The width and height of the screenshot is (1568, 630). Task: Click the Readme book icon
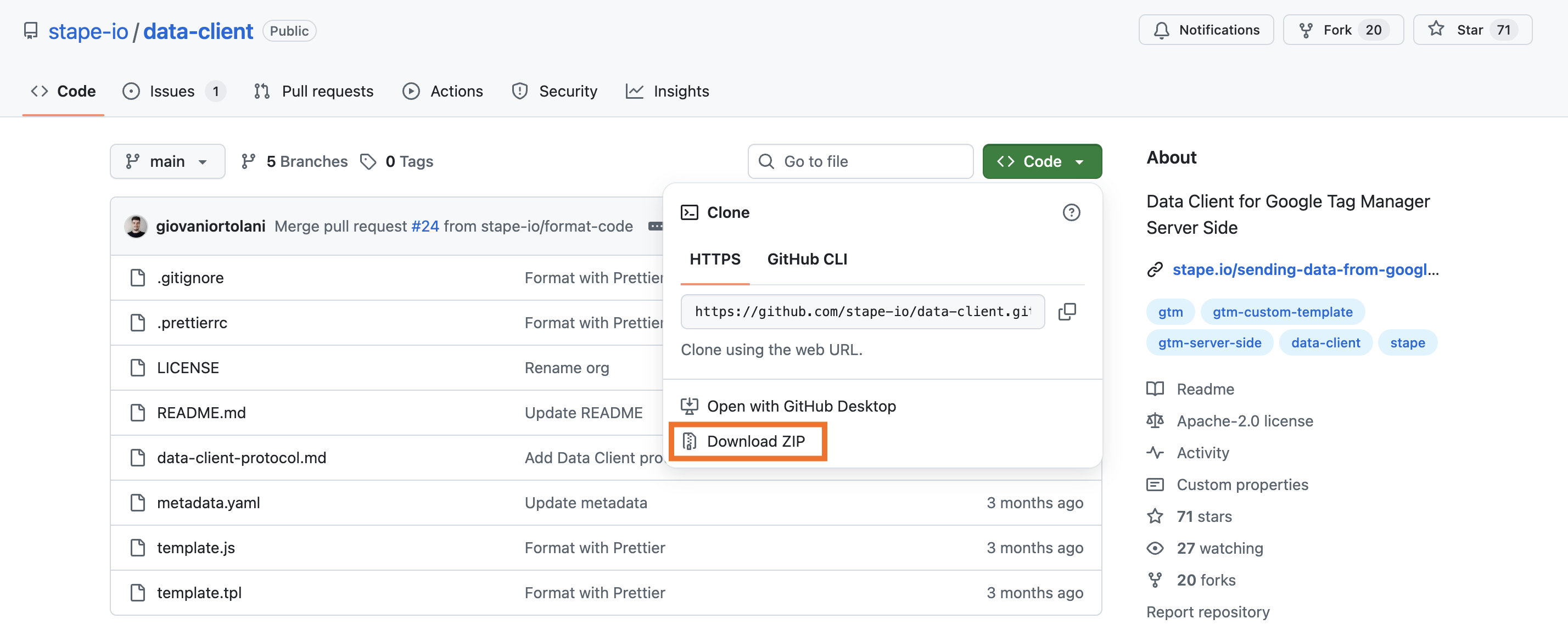point(1155,389)
